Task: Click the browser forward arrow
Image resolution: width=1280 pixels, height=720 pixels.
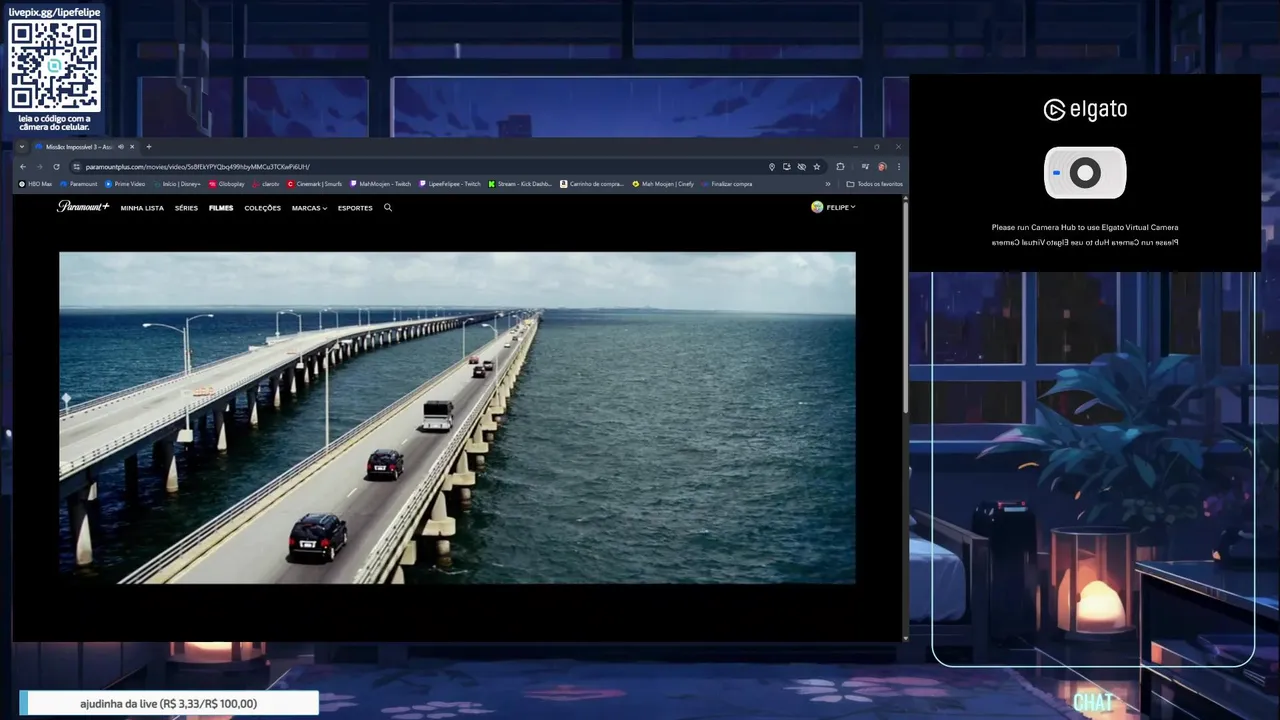Action: pos(39,167)
